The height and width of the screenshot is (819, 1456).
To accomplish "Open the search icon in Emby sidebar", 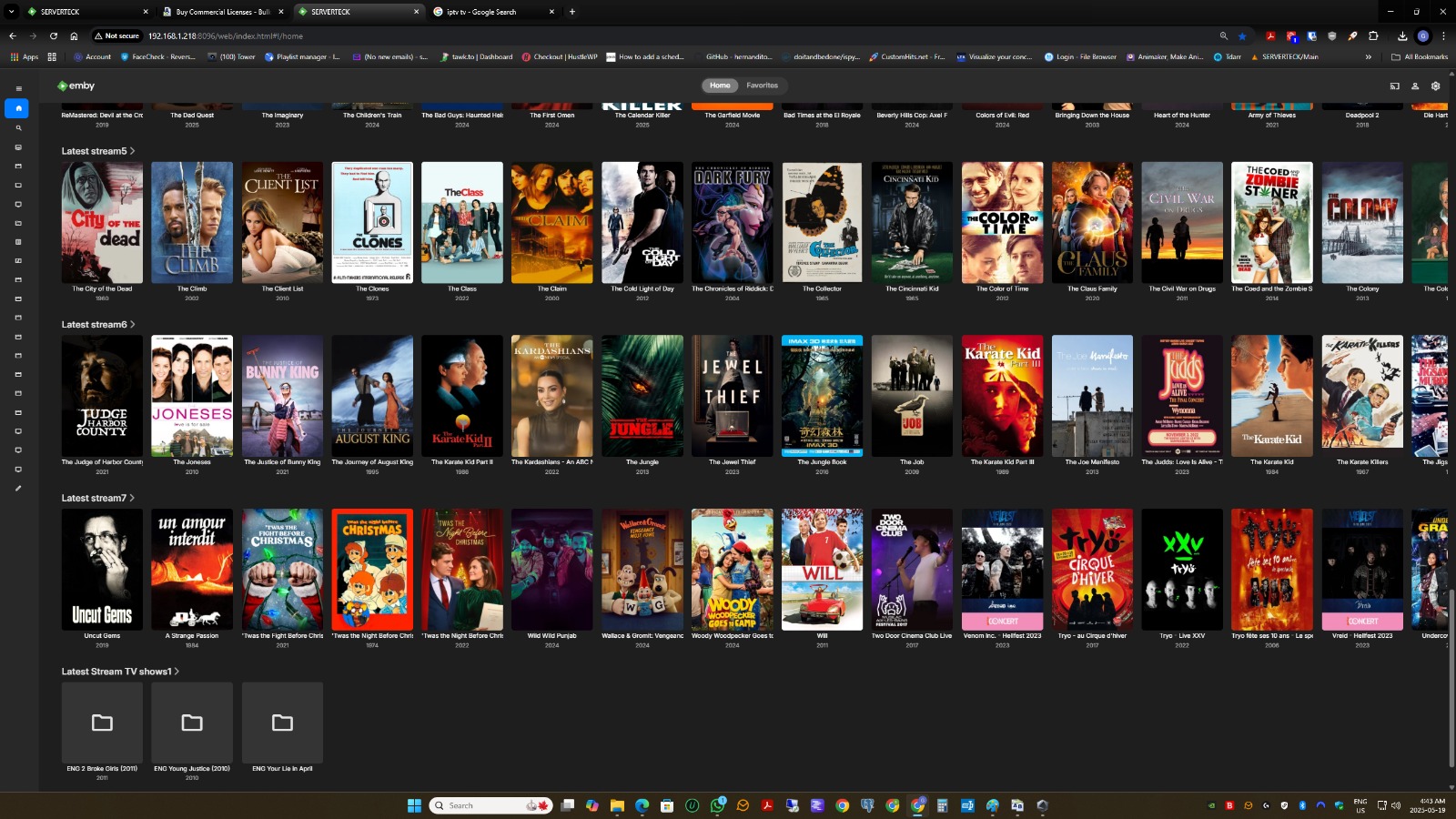I will [18, 128].
